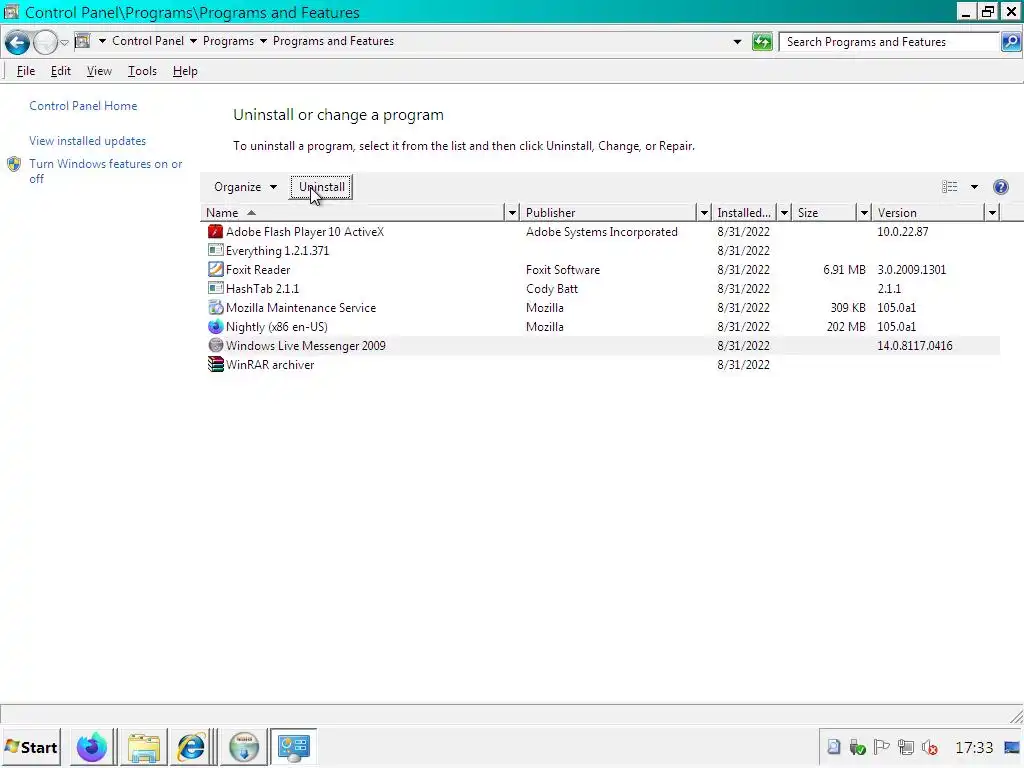Screen dimensions: 1024x768
Task: Expand the Size column filter arrow
Action: pyautogui.click(x=864, y=213)
